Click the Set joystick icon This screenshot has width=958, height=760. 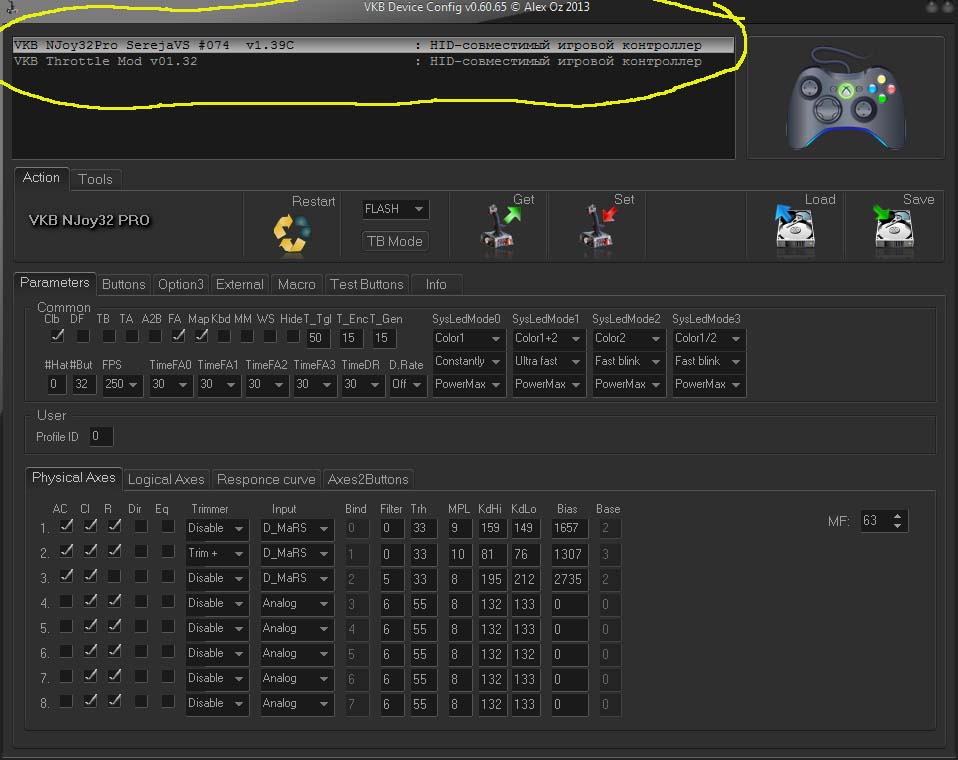pos(598,227)
